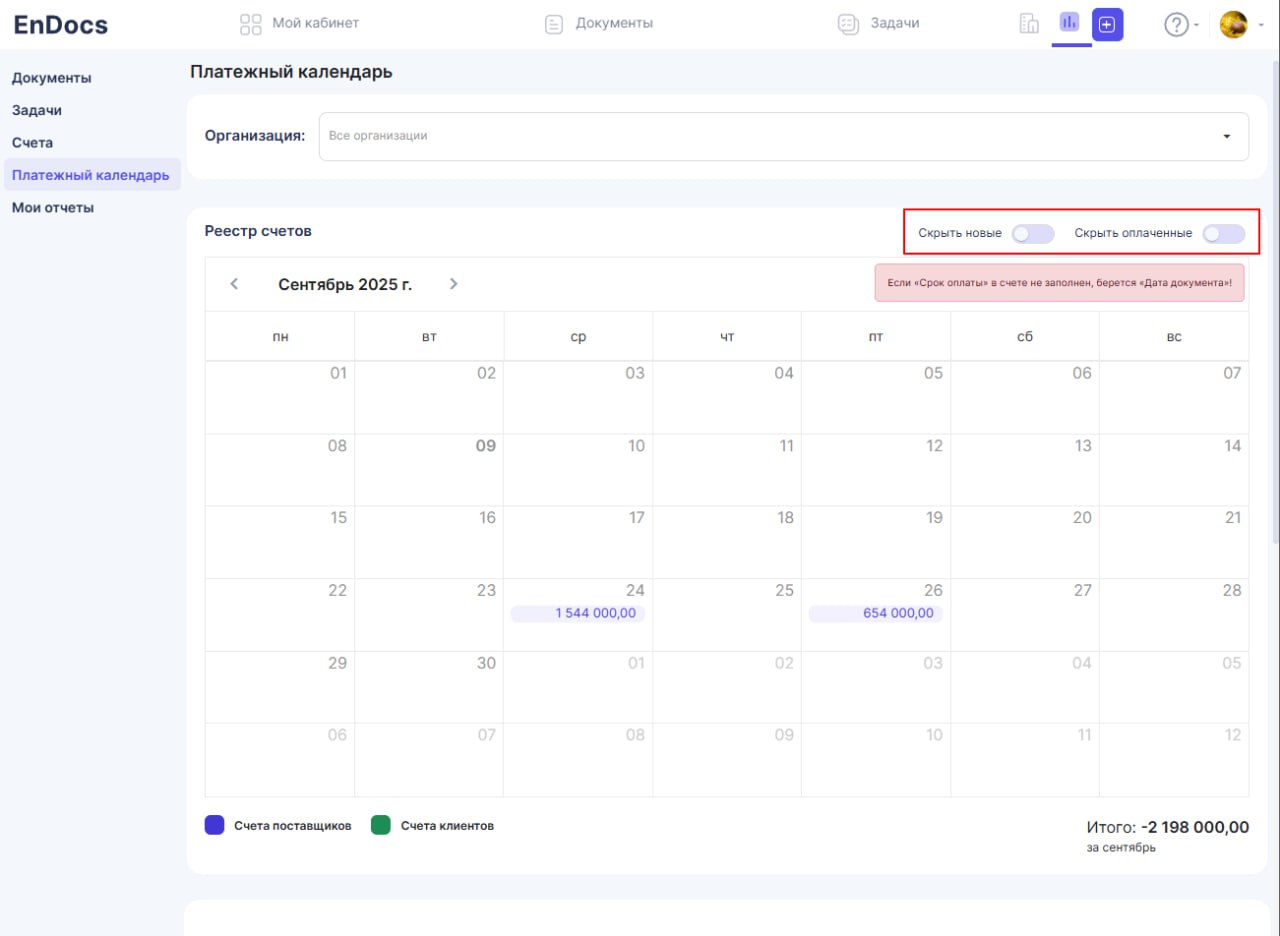The width and height of the screenshot is (1280, 936).
Task: Click the building organizations icon in header
Action: [1029, 24]
